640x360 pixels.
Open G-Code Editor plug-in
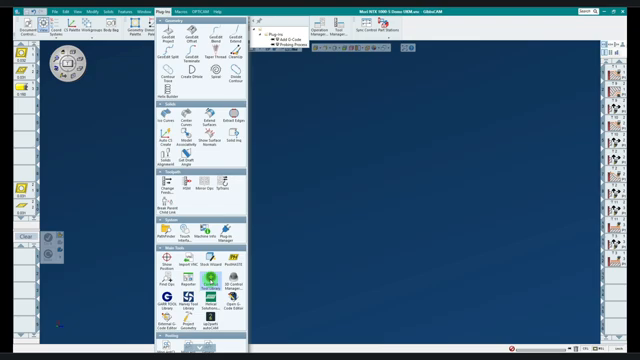click(233, 301)
